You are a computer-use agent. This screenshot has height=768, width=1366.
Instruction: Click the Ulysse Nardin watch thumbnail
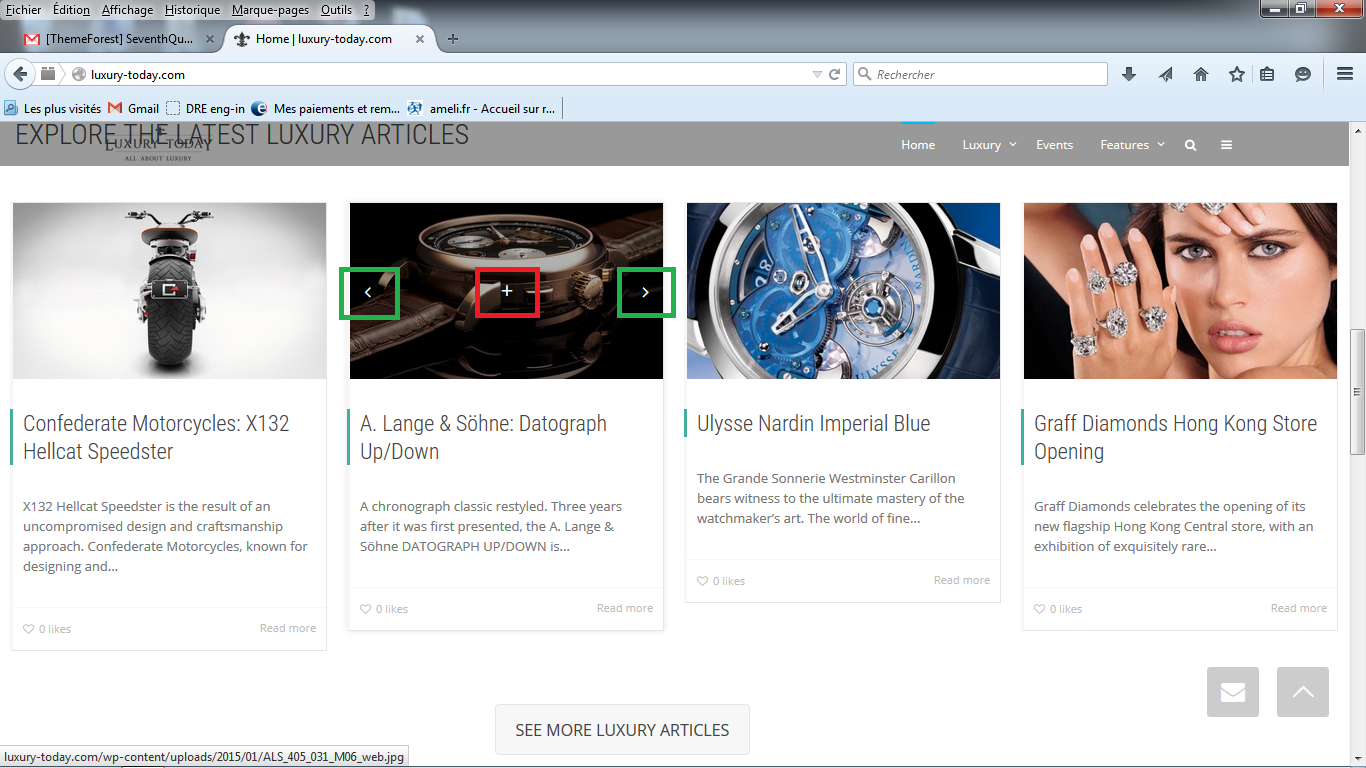pyautogui.click(x=843, y=291)
